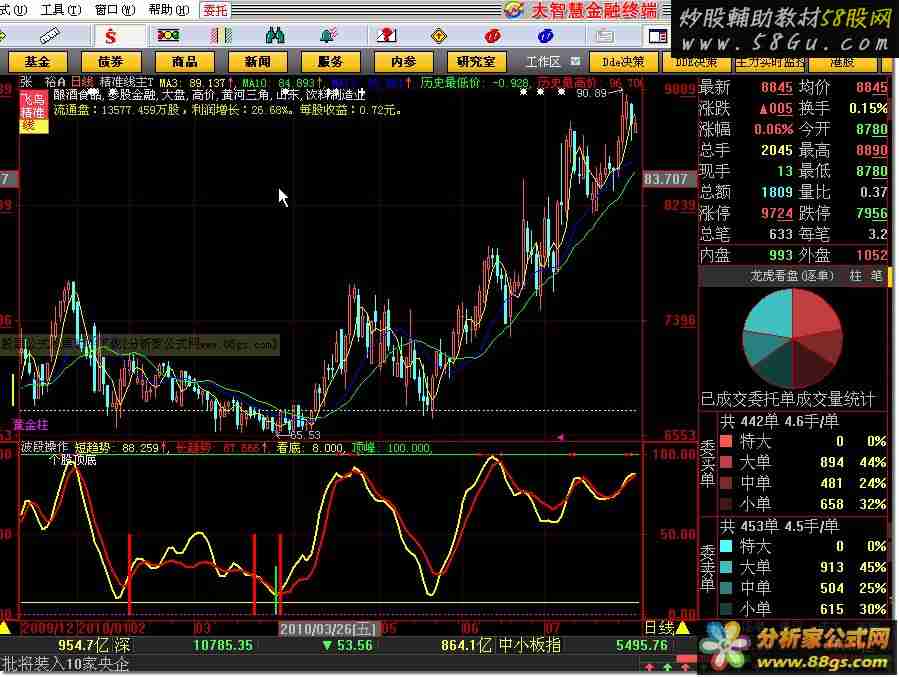Click the small magenta arrow below the chart
This screenshot has width=899, height=677.
560,437
